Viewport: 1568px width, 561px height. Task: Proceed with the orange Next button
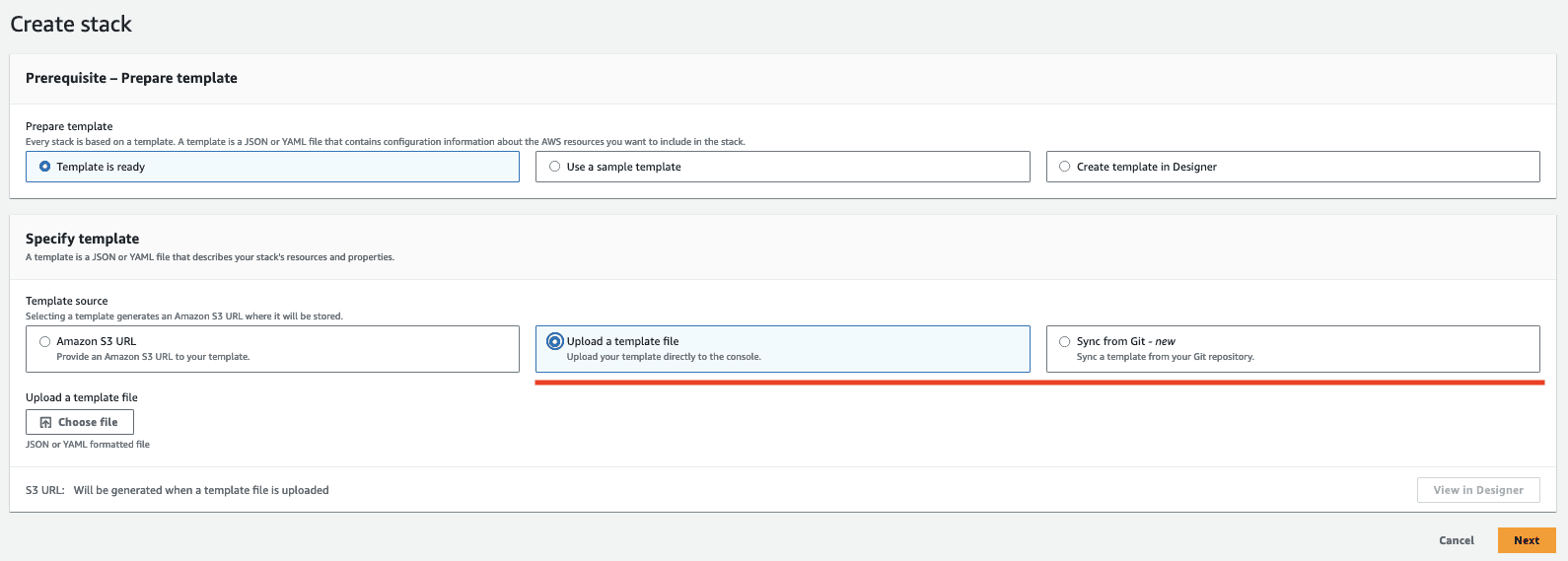[1526, 540]
